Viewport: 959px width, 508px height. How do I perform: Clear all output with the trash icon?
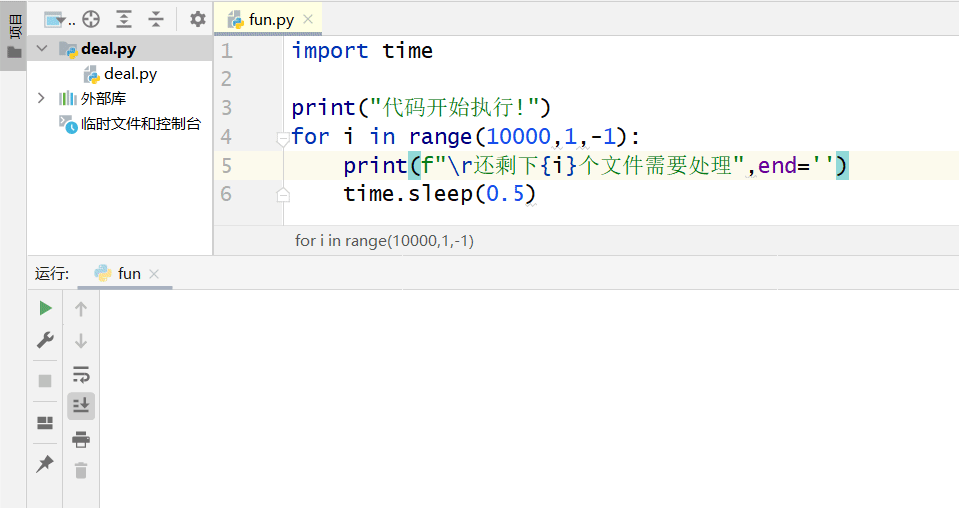coord(81,470)
